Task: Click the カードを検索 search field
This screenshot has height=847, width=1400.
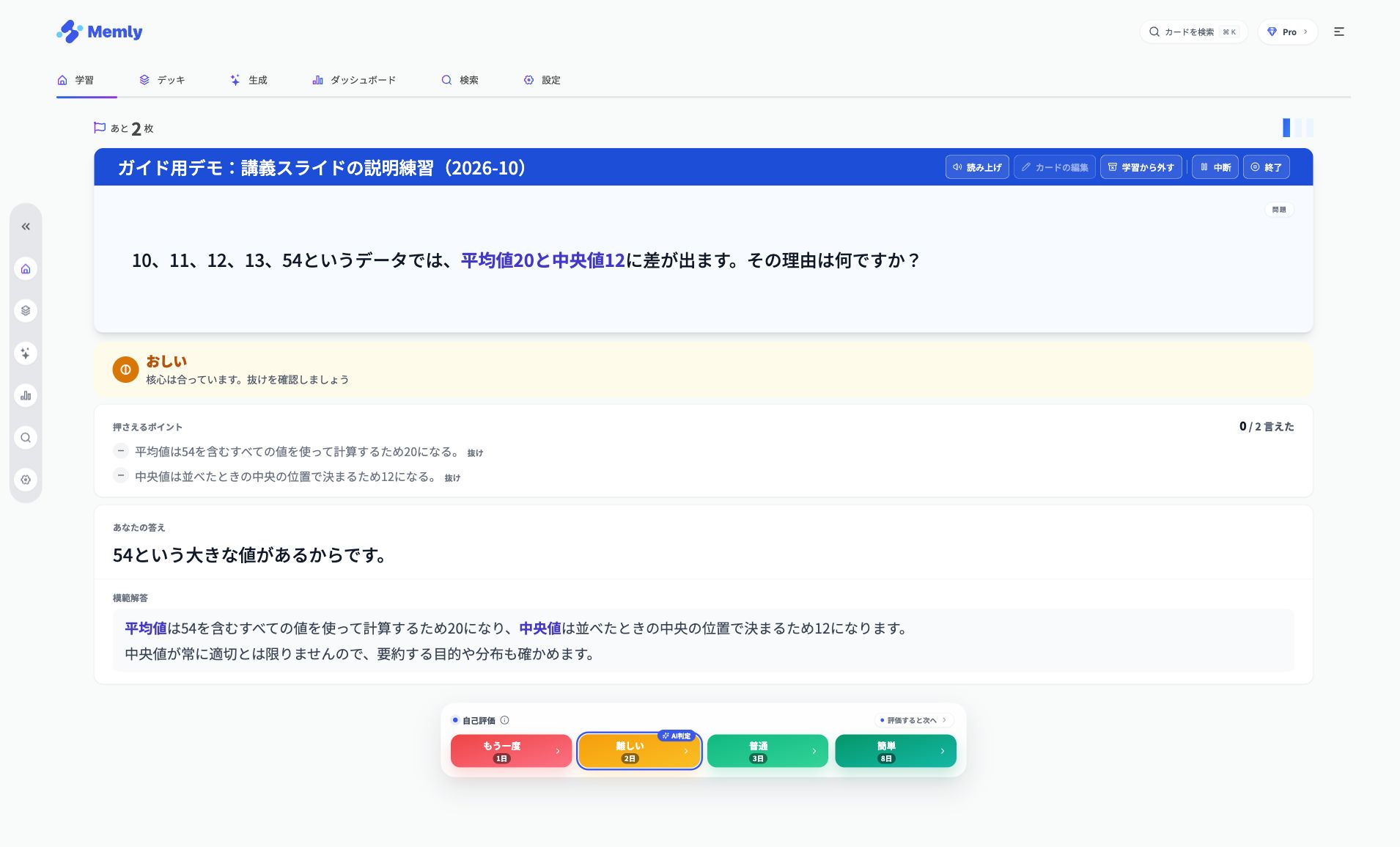Action: [1193, 32]
